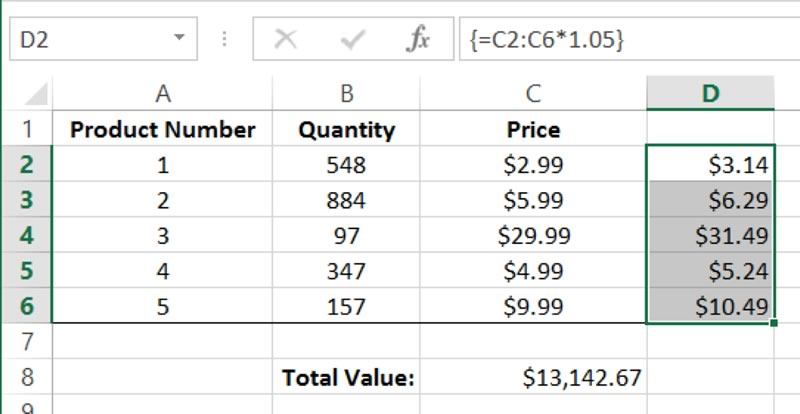Select row 7 header
Screen dimensions: 800x414
pos(27,340)
